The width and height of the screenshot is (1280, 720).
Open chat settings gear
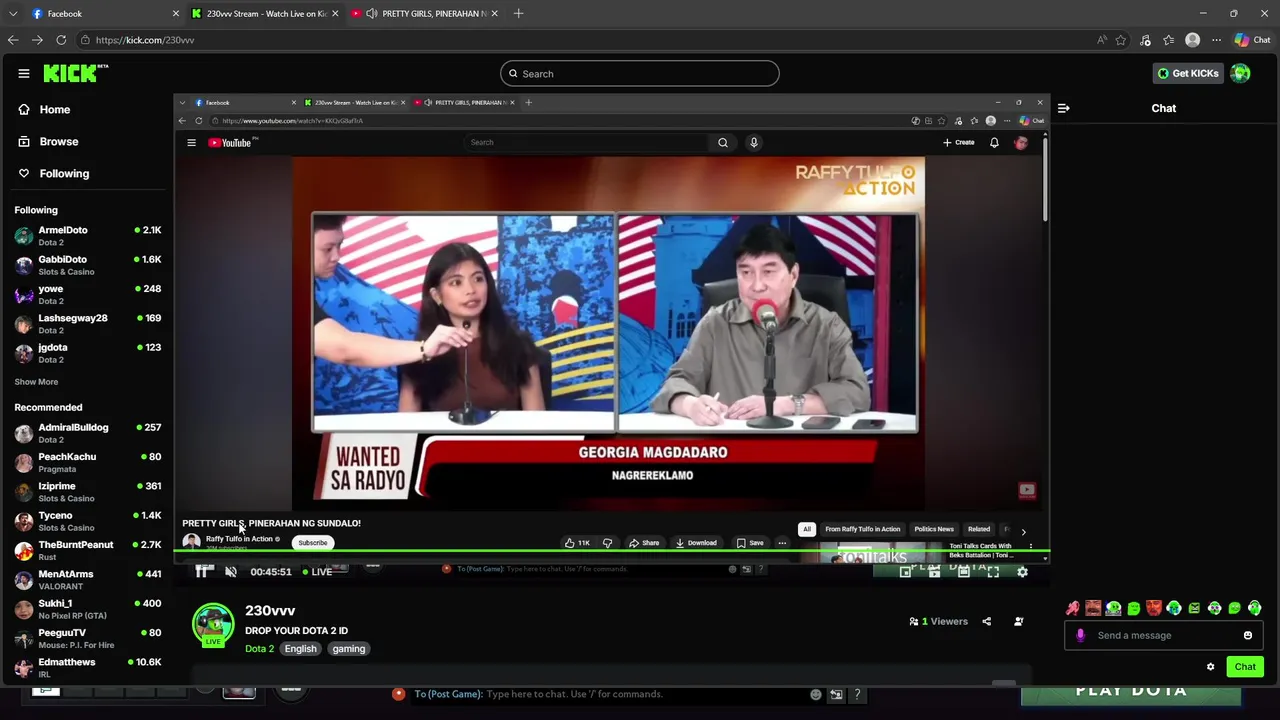(1210, 666)
